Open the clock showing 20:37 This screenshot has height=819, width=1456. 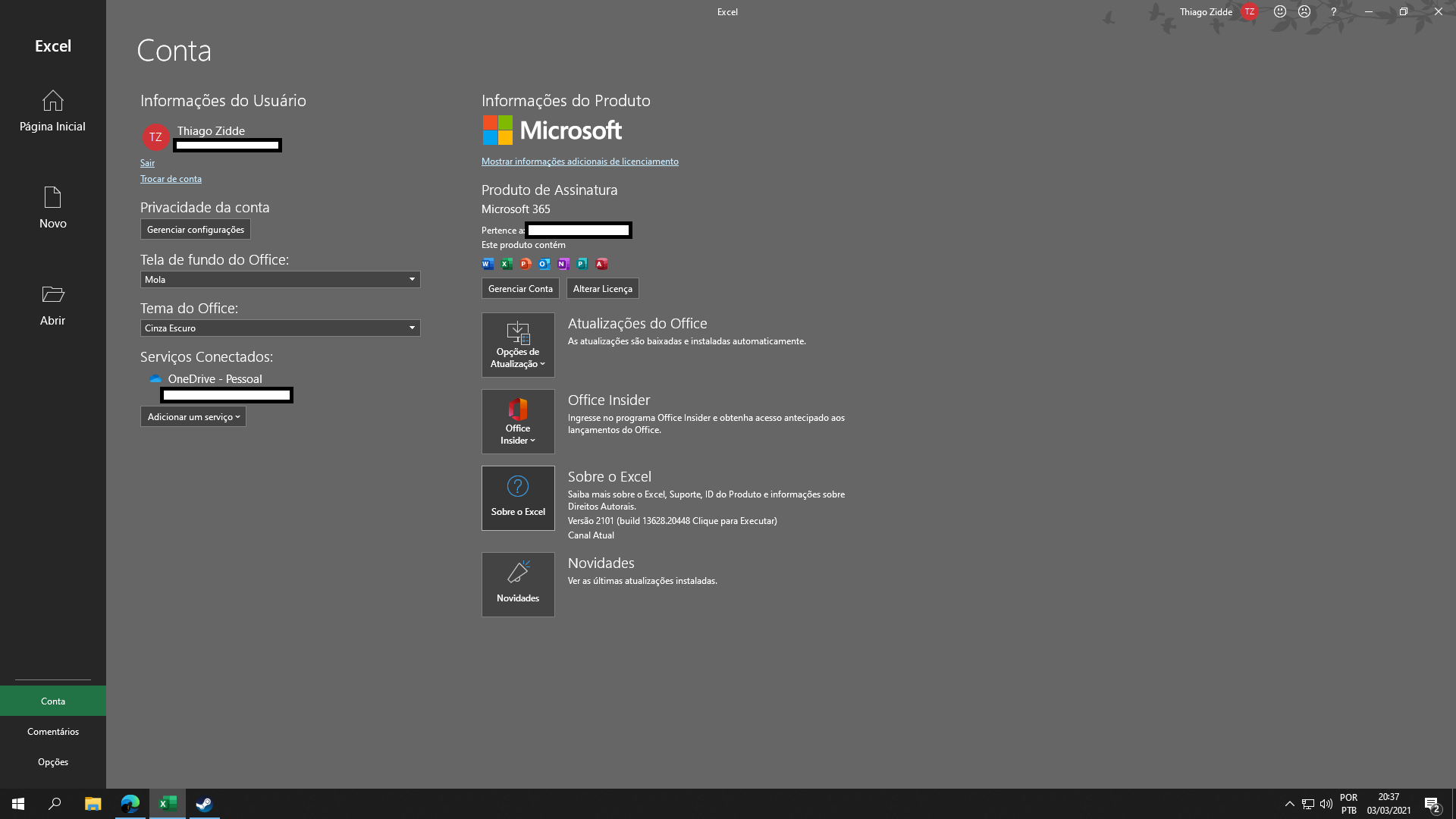coord(1389,804)
